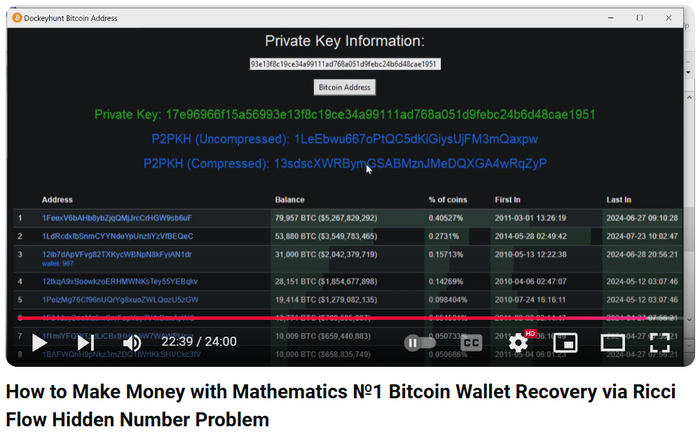Screen dimensions: 700x434
Task: Click the scrollbar up arrow at right edge
Action: pos(689,97)
